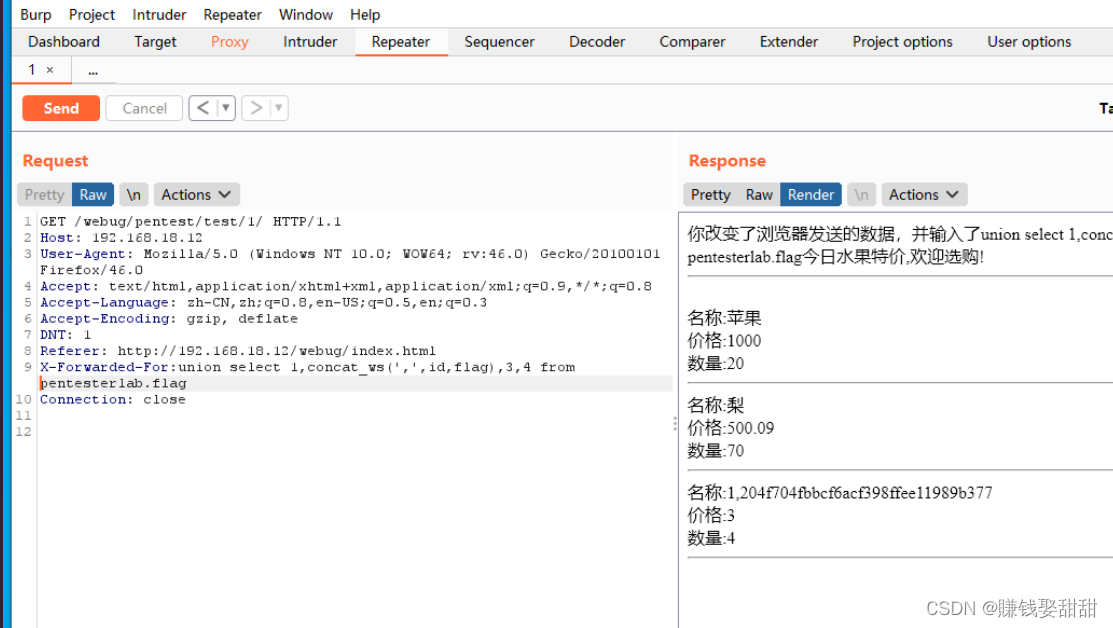The image size is (1113, 628).
Task: Switch to the Proxy tab
Action: point(229,42)
